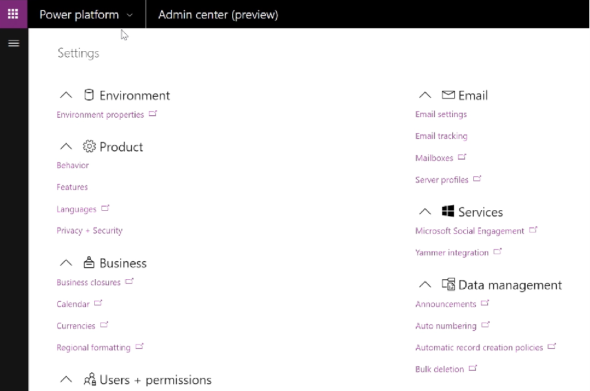Open the Yammer integration link

click(452, 253)
